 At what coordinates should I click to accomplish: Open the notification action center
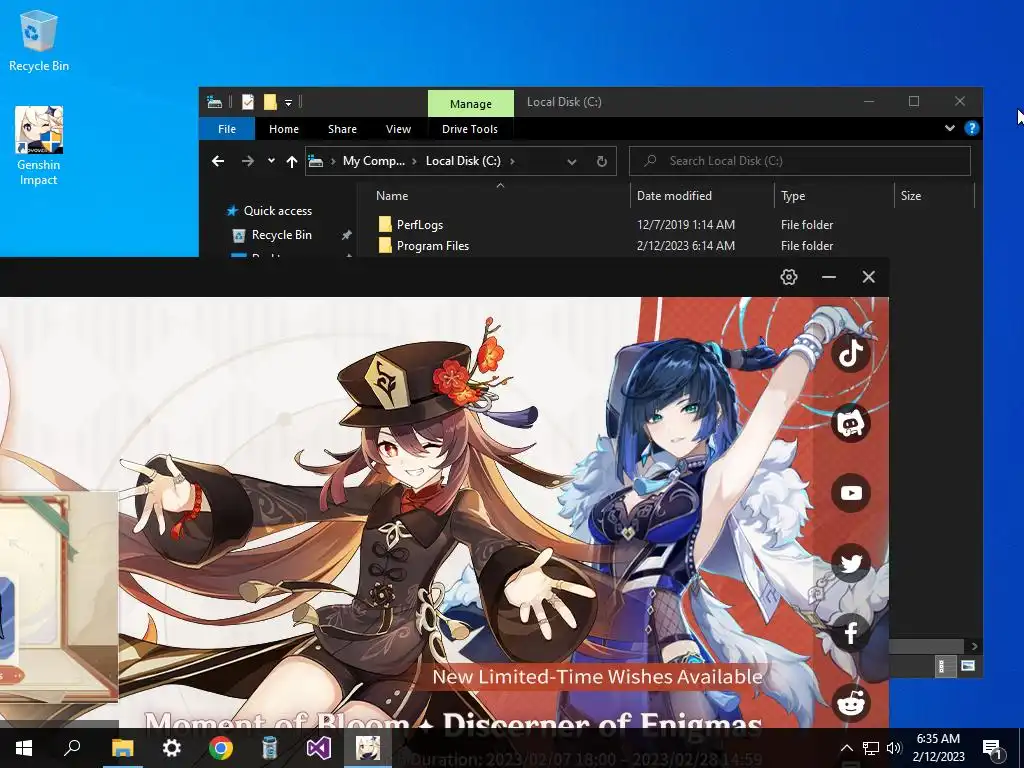coord(993,748)
